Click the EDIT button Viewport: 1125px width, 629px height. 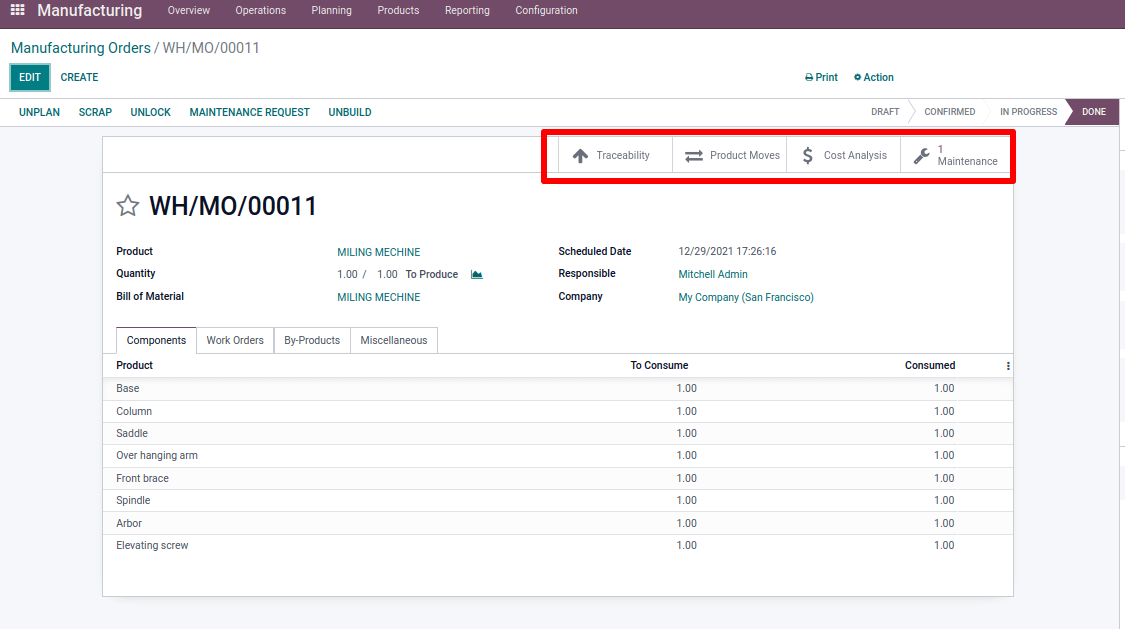[x=30, y=77]
